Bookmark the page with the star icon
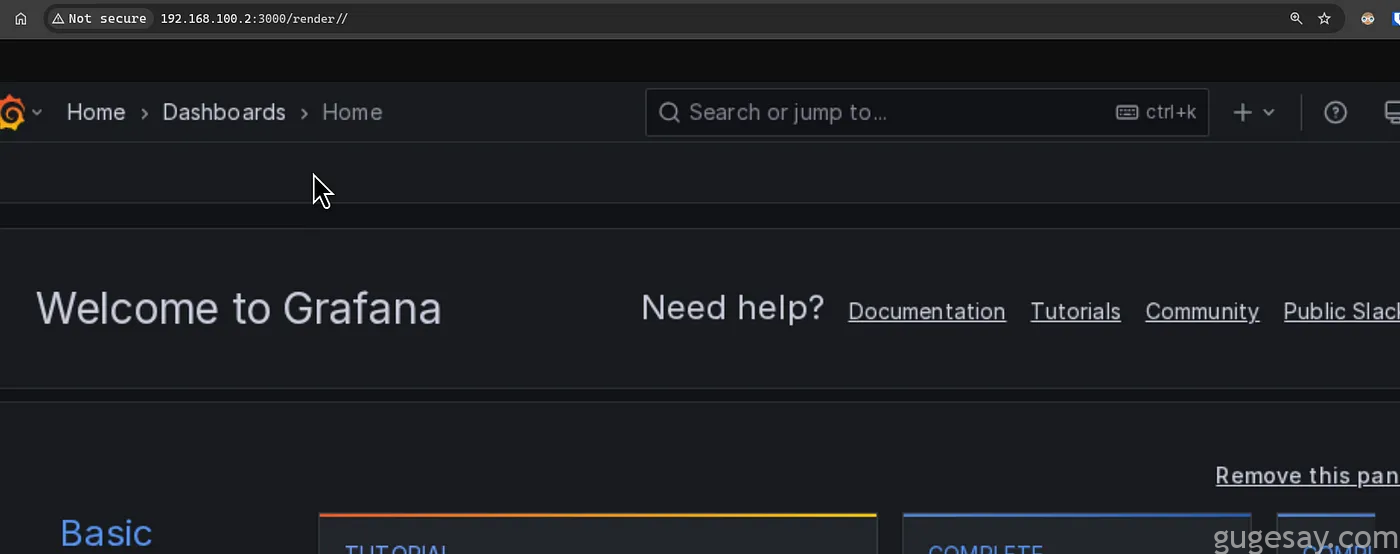Image resolution: width=1400 pixels, height=554 pixels. [x=1325, y=18]
